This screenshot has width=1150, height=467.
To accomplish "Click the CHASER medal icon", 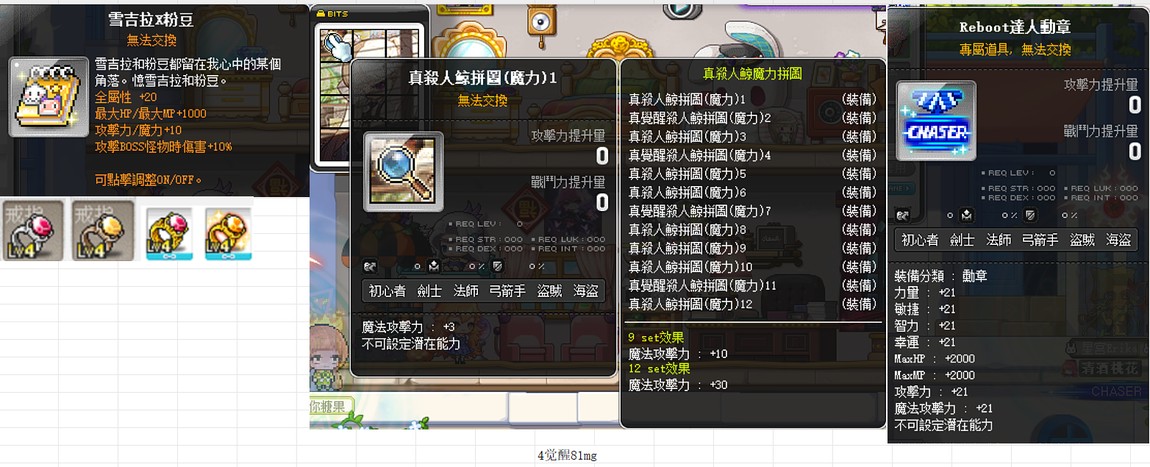I will point(936,121).
